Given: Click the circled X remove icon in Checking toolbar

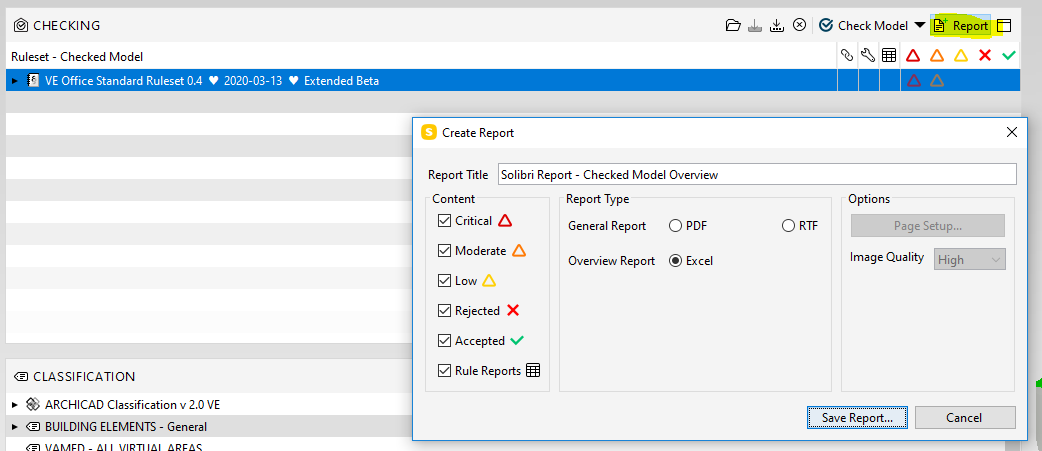Looking at the screenshot, I should [x=800, y=25].
